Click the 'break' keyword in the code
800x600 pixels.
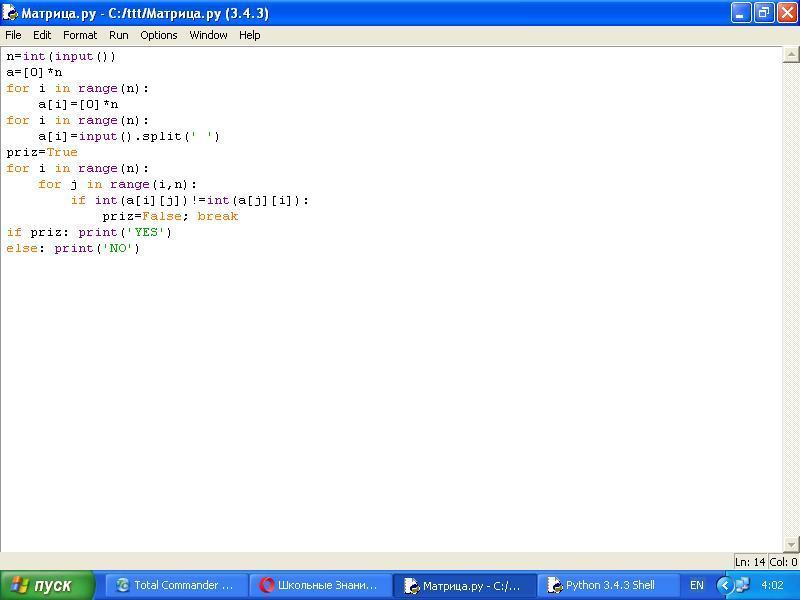click(218, 216)
